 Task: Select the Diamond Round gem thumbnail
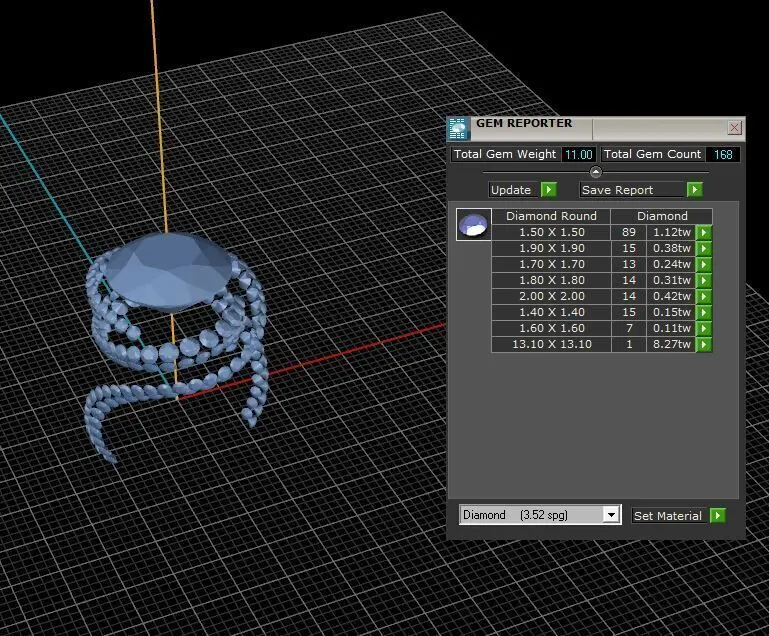tap(473, 224)
